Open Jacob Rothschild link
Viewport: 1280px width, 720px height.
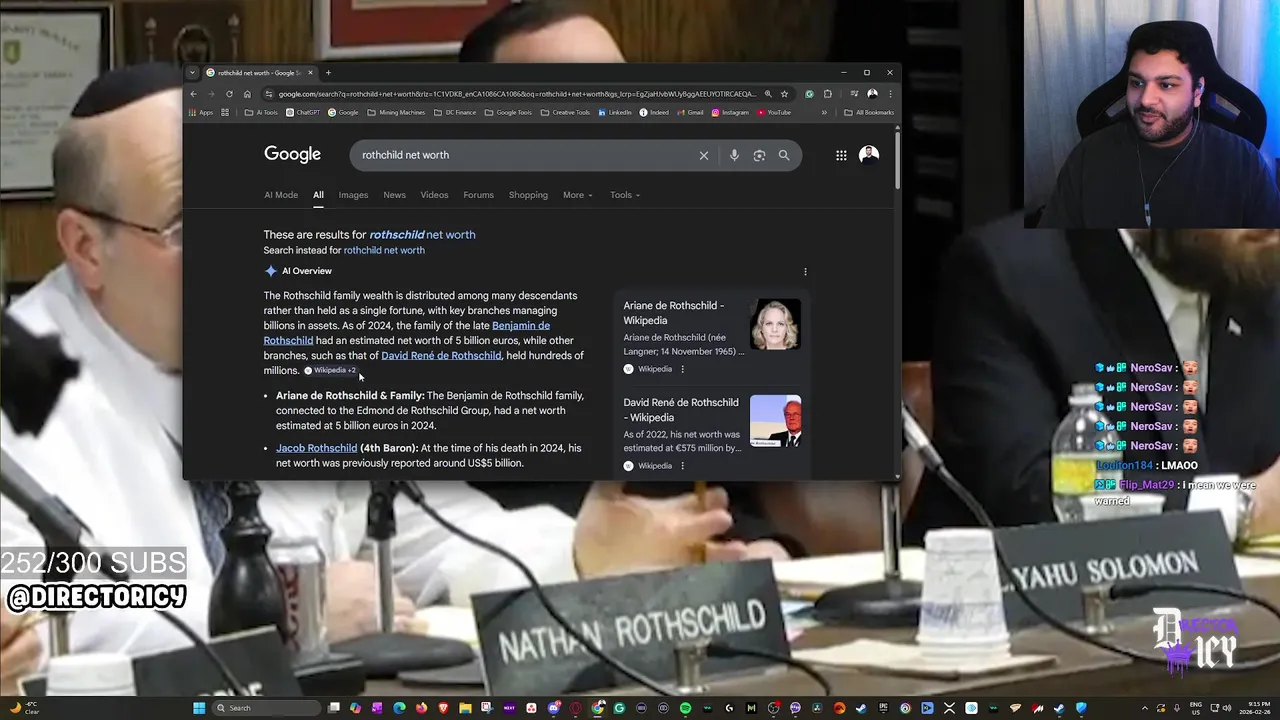tap(316, 448)
